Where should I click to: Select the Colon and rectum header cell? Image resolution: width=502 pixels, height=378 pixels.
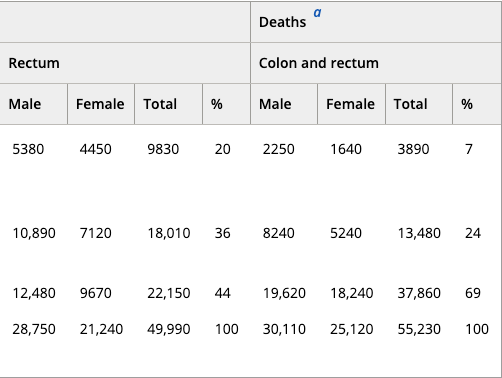tap(376, 63)
